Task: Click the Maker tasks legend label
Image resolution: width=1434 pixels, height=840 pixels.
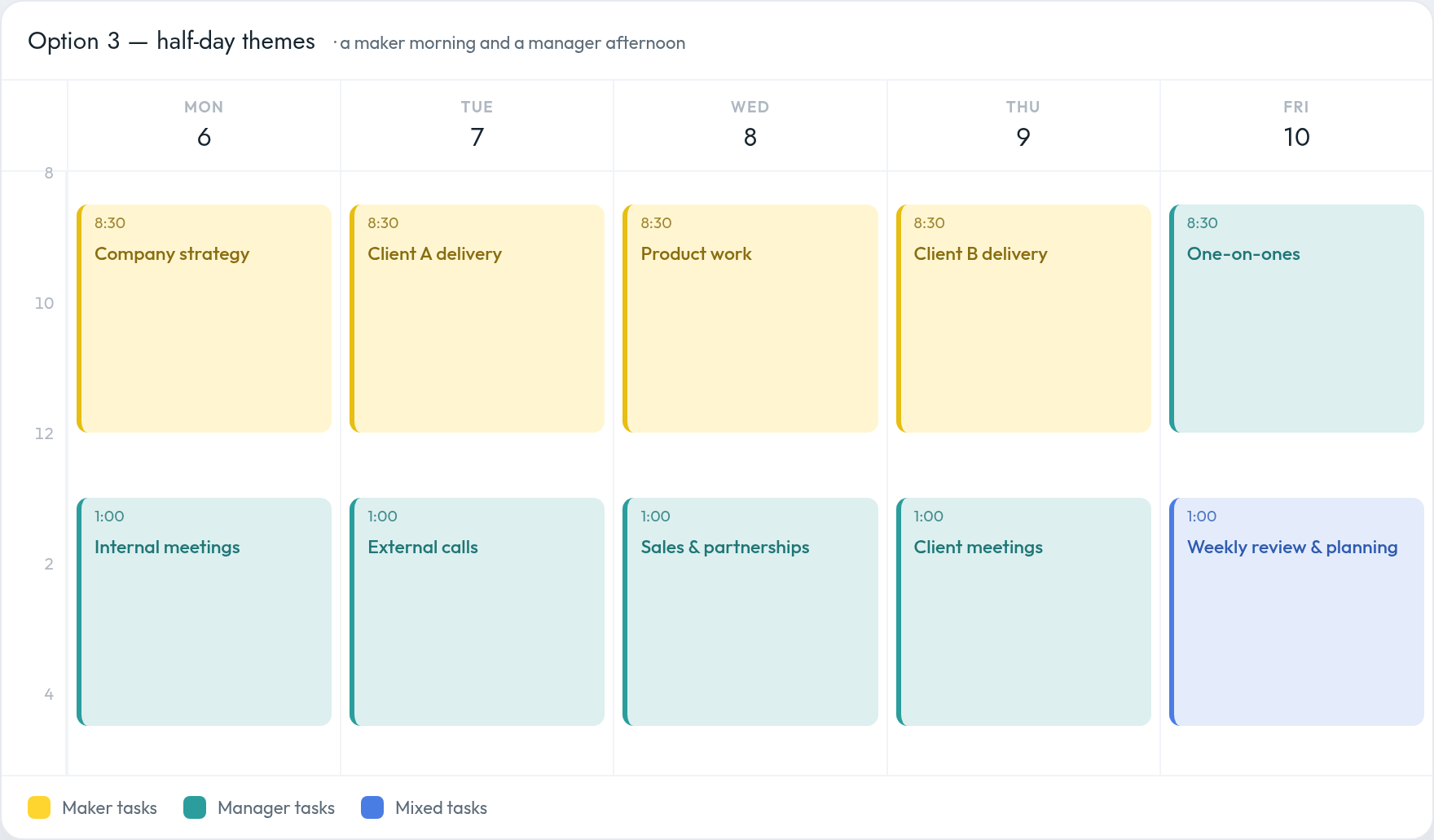Action: pos(109,807)
